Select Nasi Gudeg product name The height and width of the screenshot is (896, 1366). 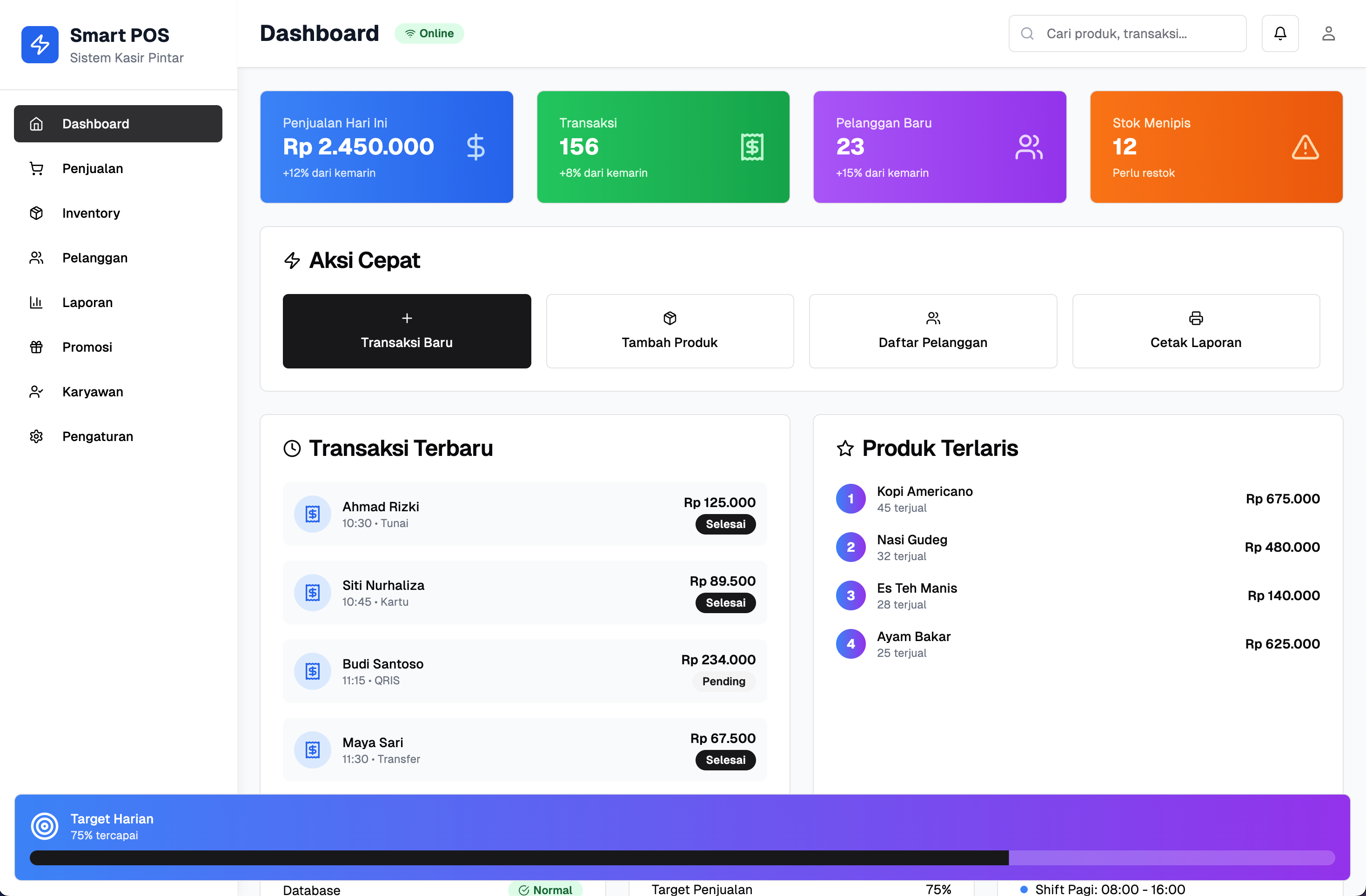coord(912,540)
